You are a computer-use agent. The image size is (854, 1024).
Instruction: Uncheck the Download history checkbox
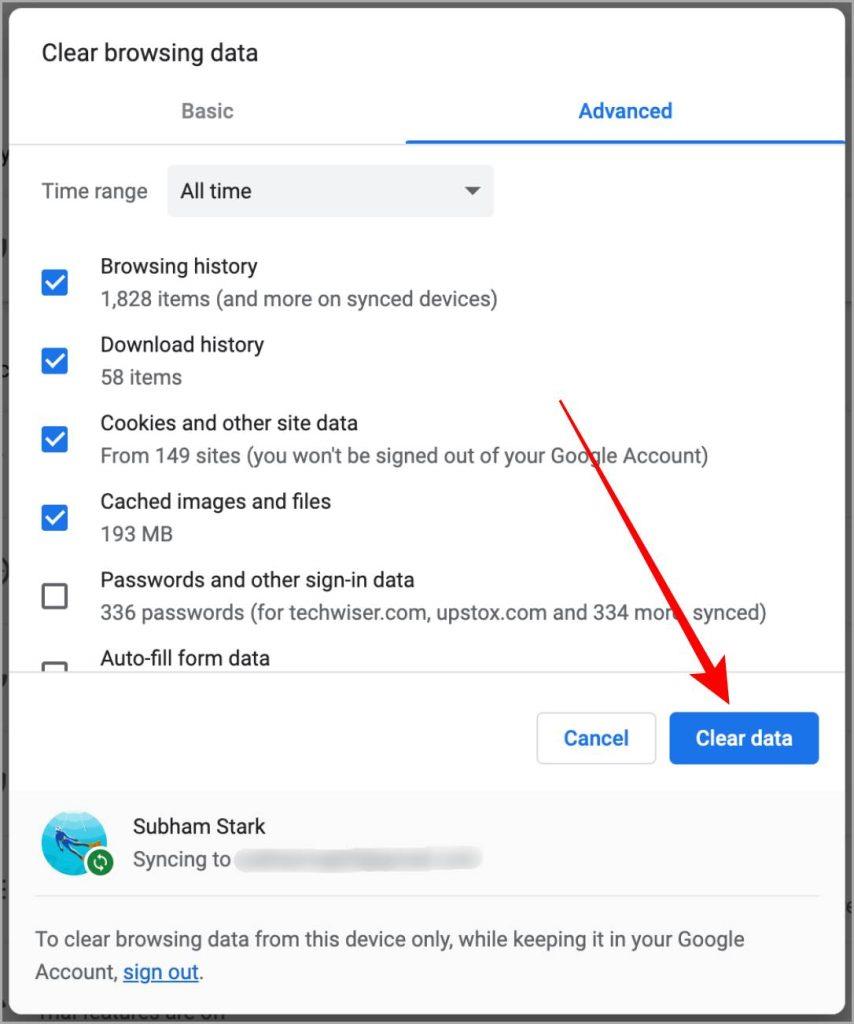click(54, 360)
